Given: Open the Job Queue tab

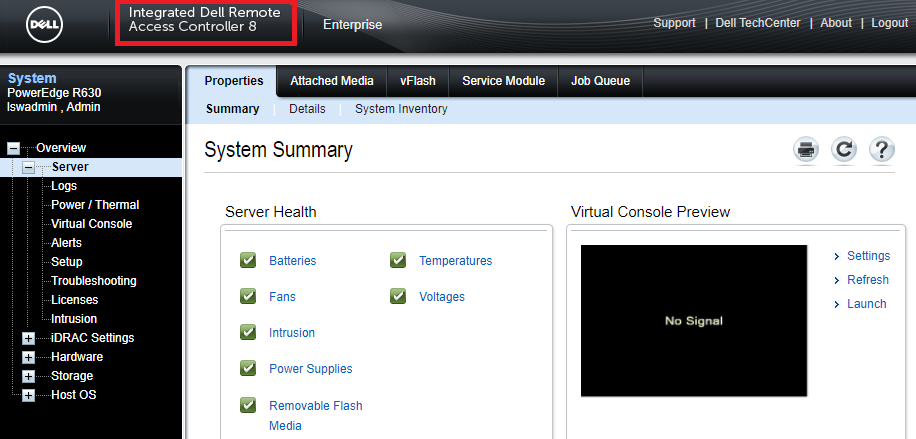Looking at the screenshot, I should (x=601, y=81).
